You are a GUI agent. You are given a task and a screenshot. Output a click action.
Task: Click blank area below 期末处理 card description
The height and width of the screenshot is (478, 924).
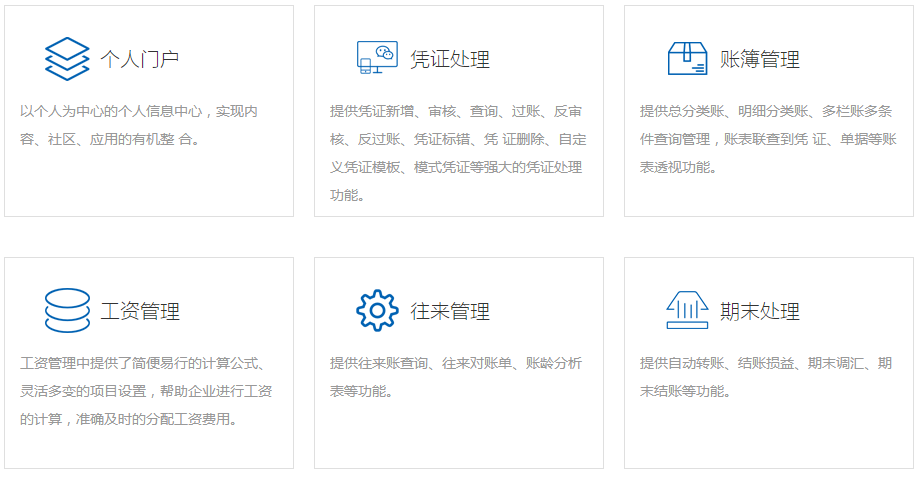pyautogui.click(x=768, y=435)
